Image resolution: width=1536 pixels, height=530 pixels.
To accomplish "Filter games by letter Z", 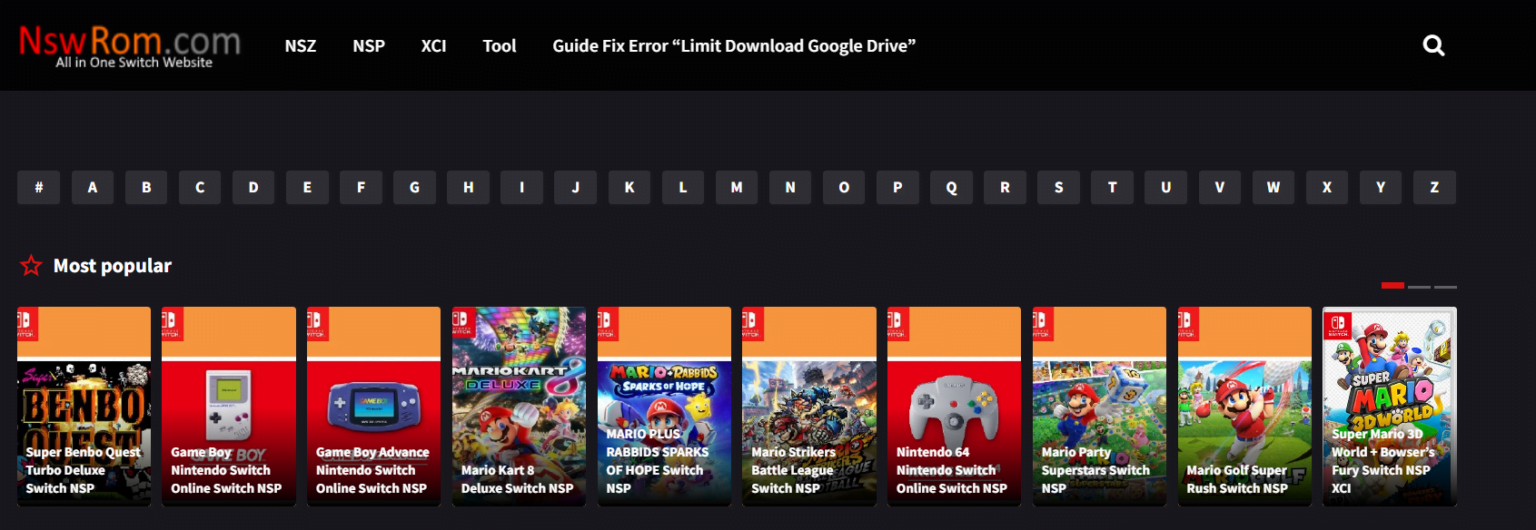I will pyautogui.click(x=1434, y=187).
